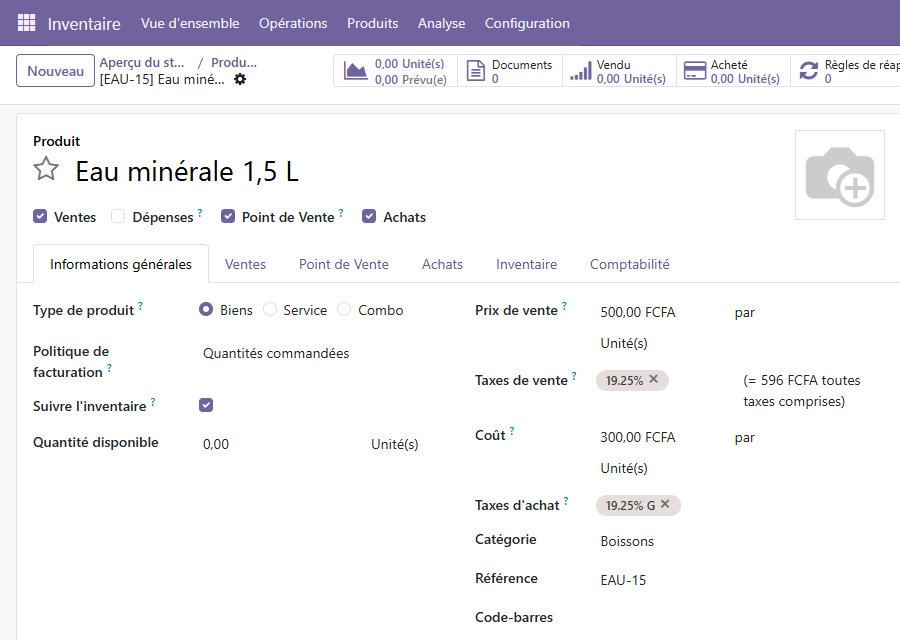Show help tooltip for Suivre l'inventaire
This screenshot has height=640, width=900.
point(153,401)
